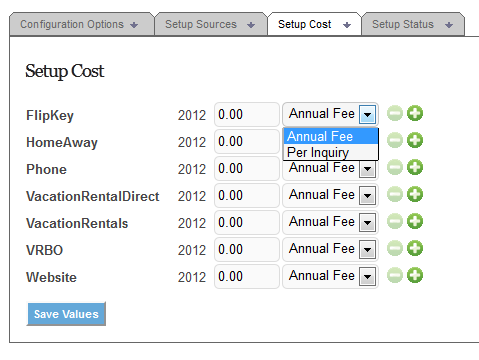
Task: Click arrow icon on Configuration Options tab
Action: (x=134, y=25)
